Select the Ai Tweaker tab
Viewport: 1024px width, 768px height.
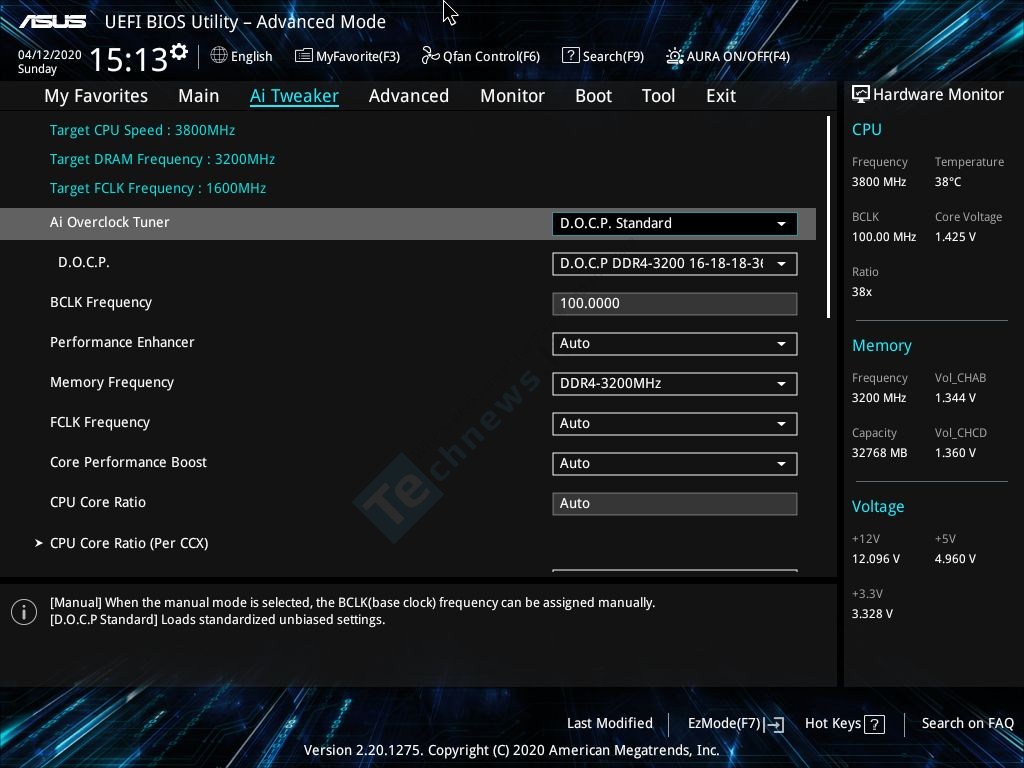coord(294,96)
